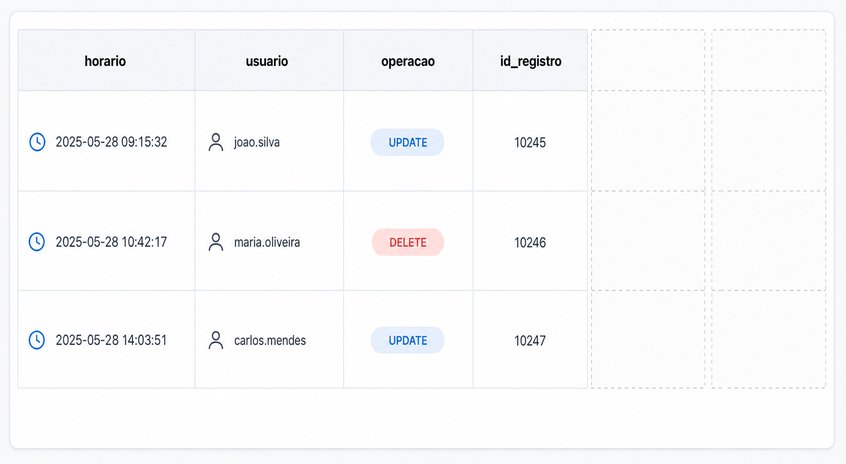Click the clock icon beside 09:15:32 timestamp

[37, 142]
